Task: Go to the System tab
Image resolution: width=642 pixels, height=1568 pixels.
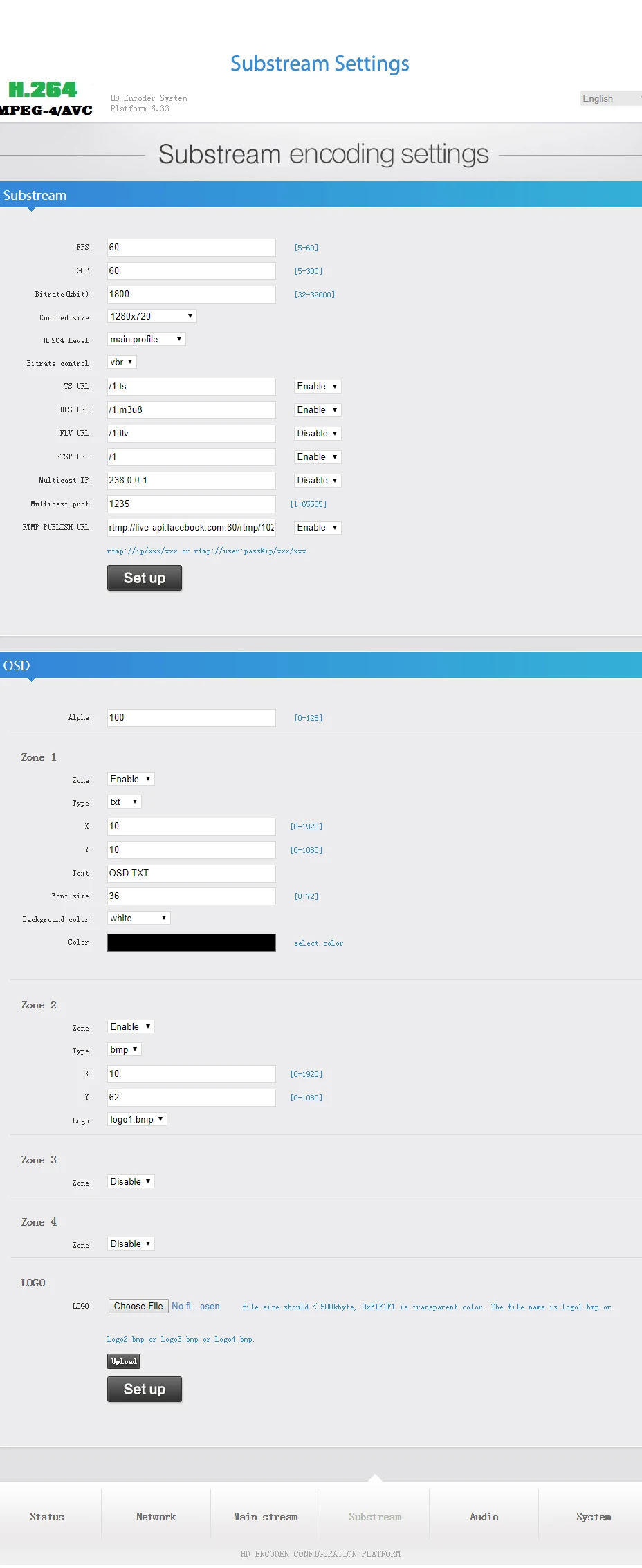Action: click(x=594, y=1517)
